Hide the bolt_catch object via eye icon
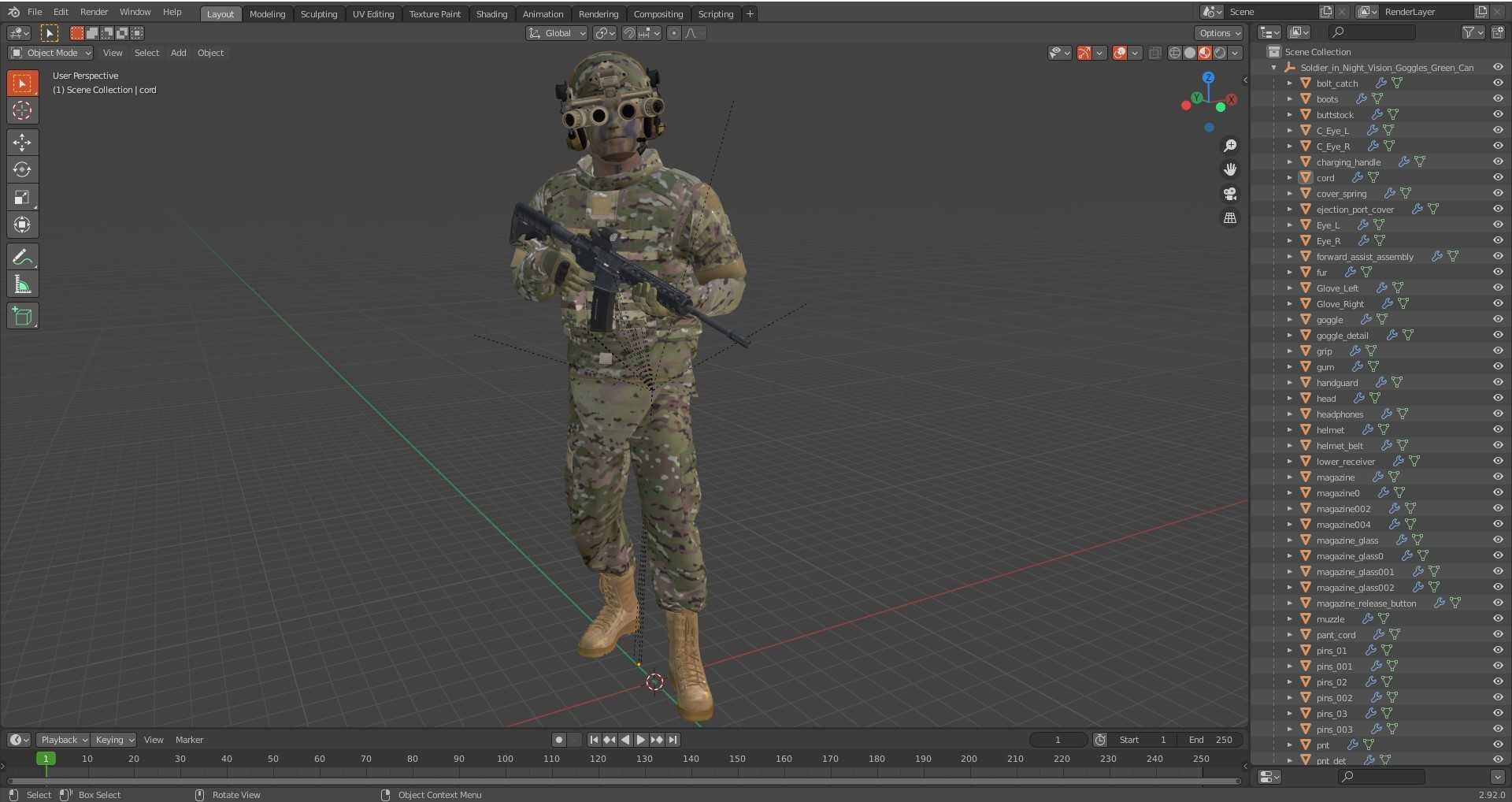 pyautogui.click(x=1498, y=83)
